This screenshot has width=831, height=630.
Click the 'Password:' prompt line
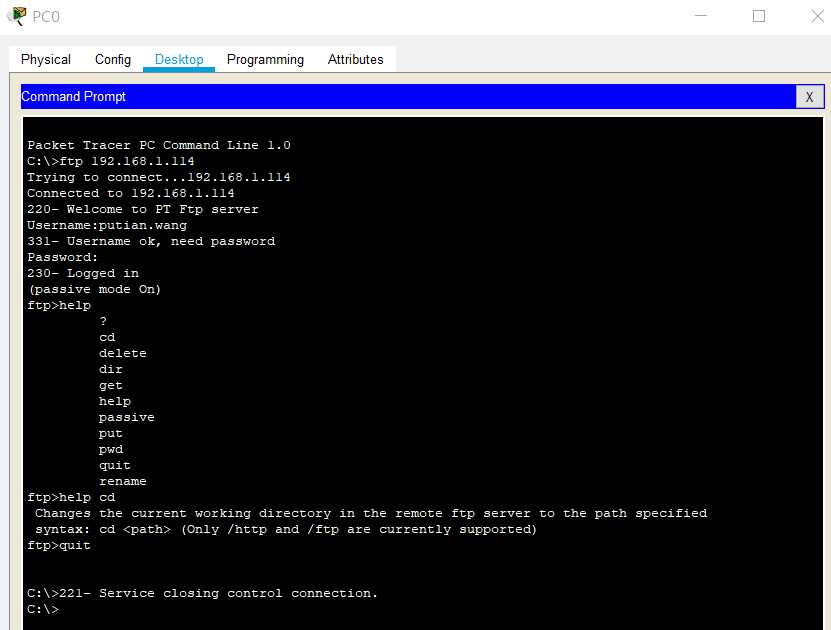[63, 258]
